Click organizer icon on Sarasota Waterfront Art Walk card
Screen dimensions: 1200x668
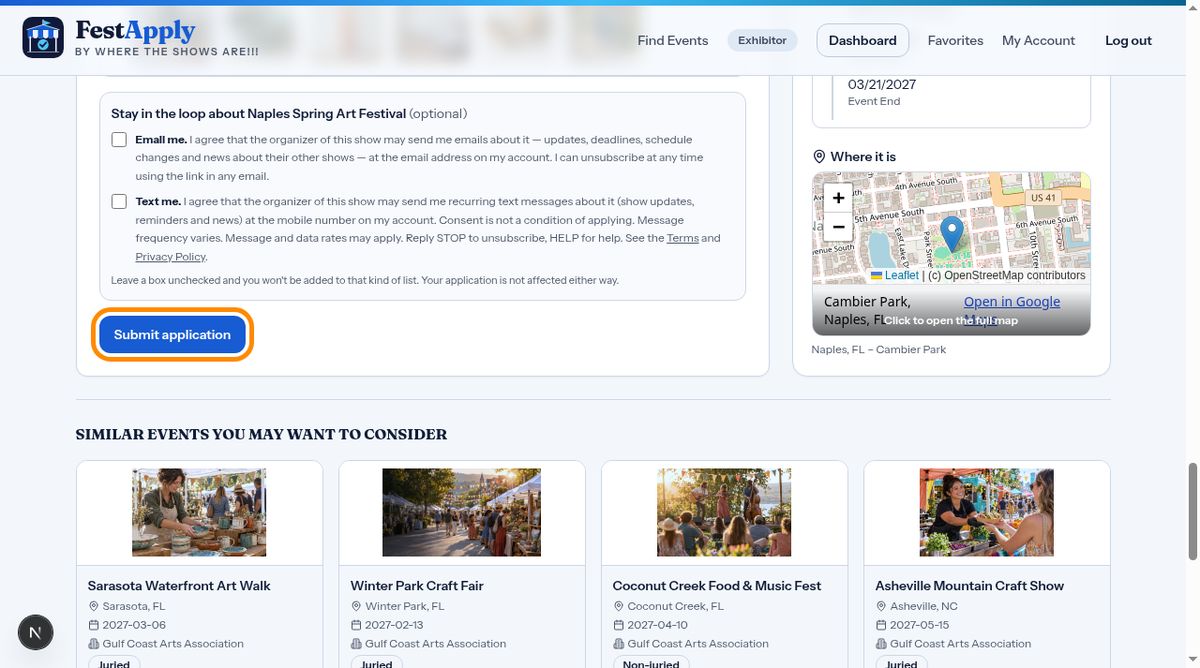click(x=94, y=644)
